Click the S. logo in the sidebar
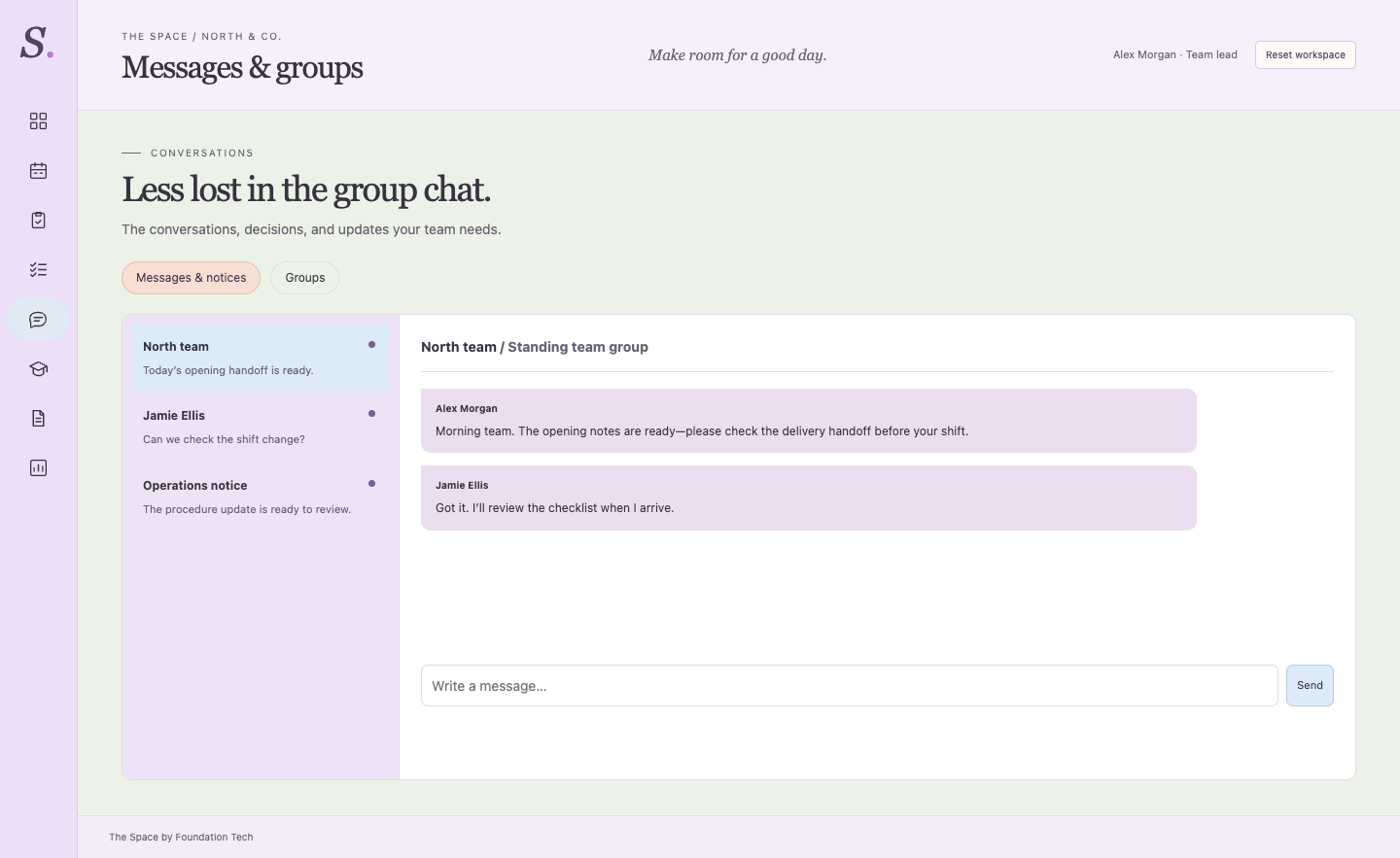The height and width of the screenshot is (858, 1400). tap(37, 43)
